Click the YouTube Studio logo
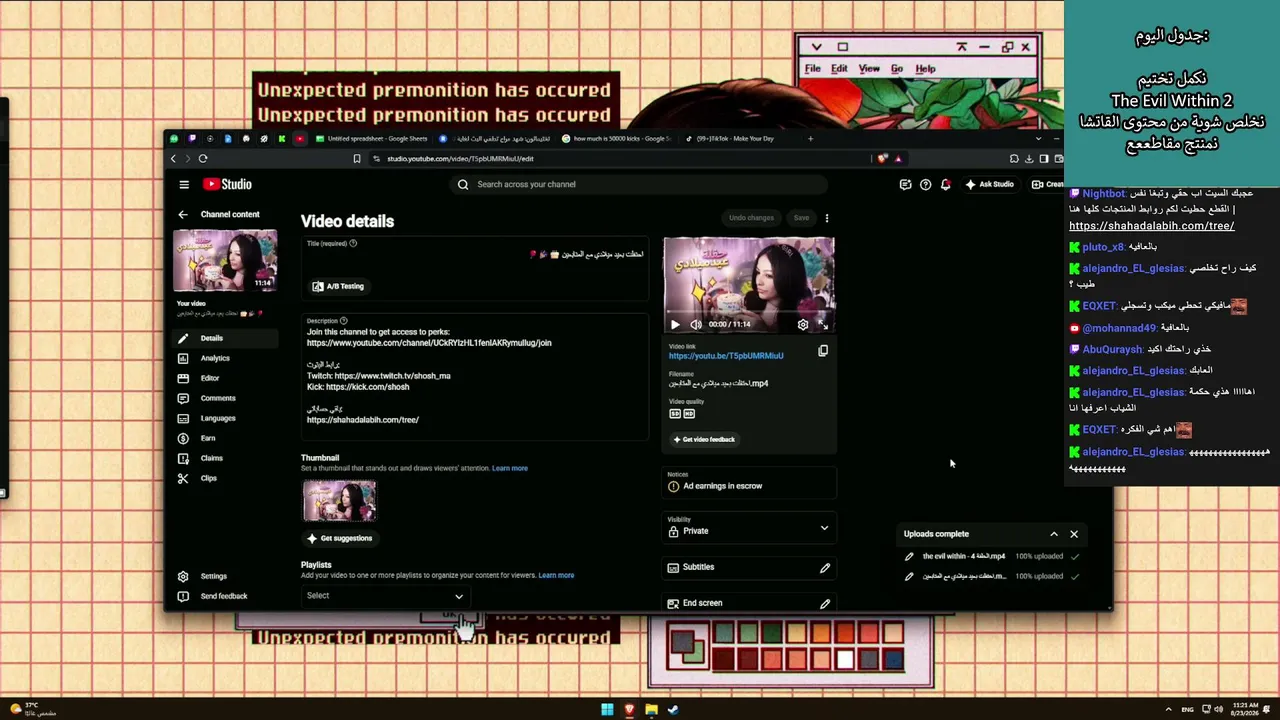1280x720 pixels. [227, 184]
